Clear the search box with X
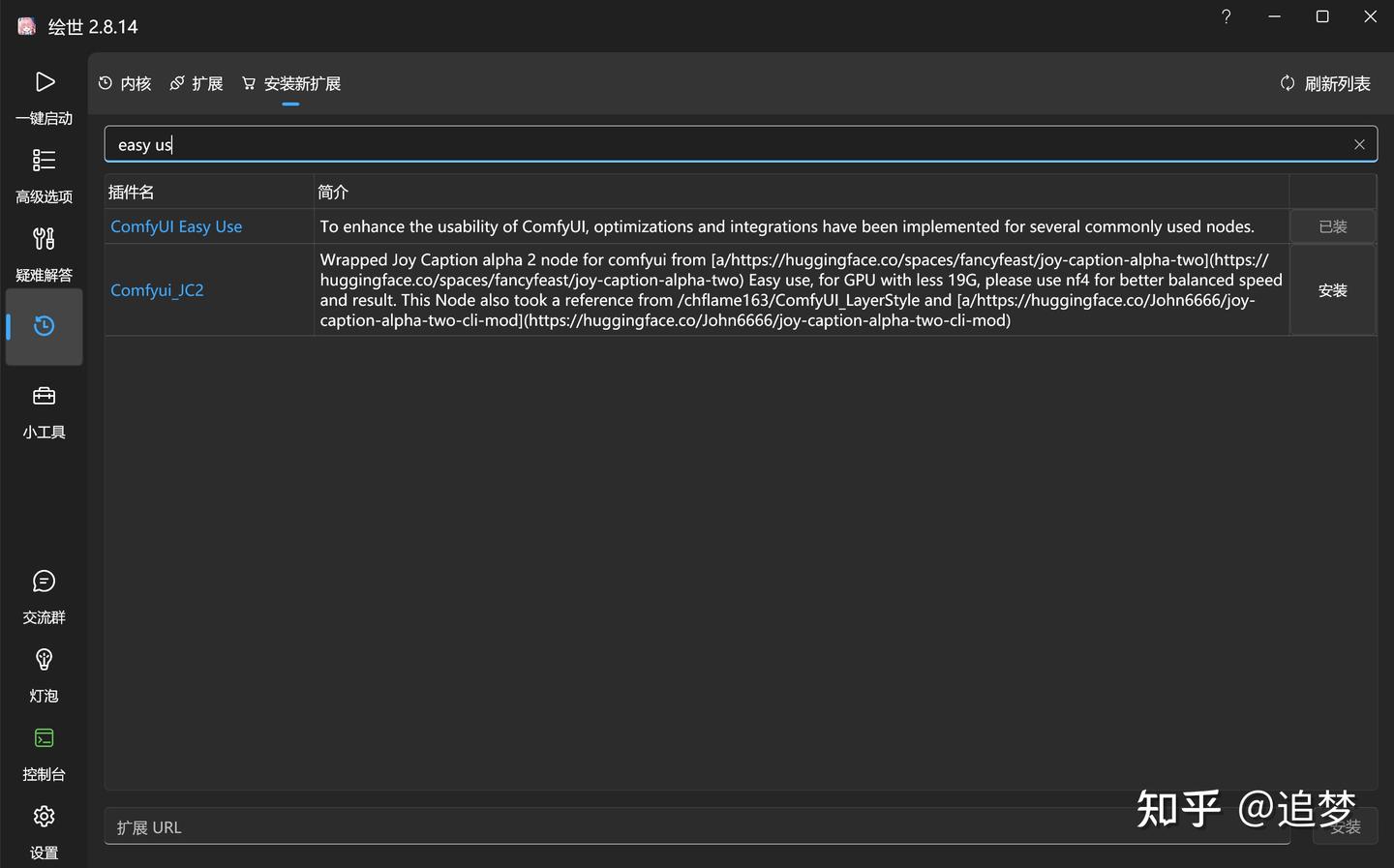Image resolution: width=1394 pixels, height=868 pixels. tap(1359, 144)
